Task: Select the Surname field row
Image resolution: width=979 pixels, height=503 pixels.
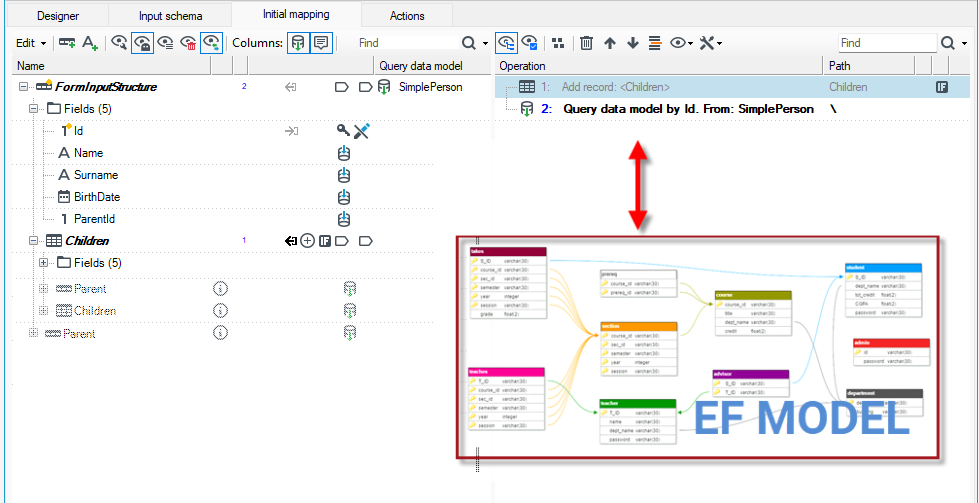Action: click(x=222, y=175)
